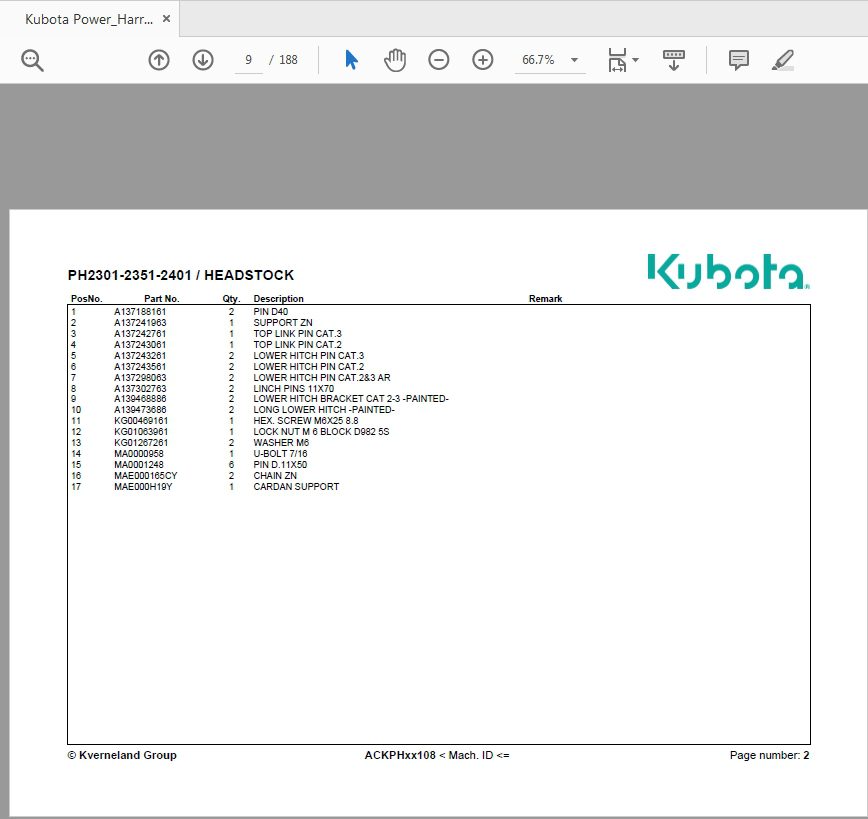Click the page number input showing 9
The height and width of the screenshot is (819, 868).
pos(248,60)
